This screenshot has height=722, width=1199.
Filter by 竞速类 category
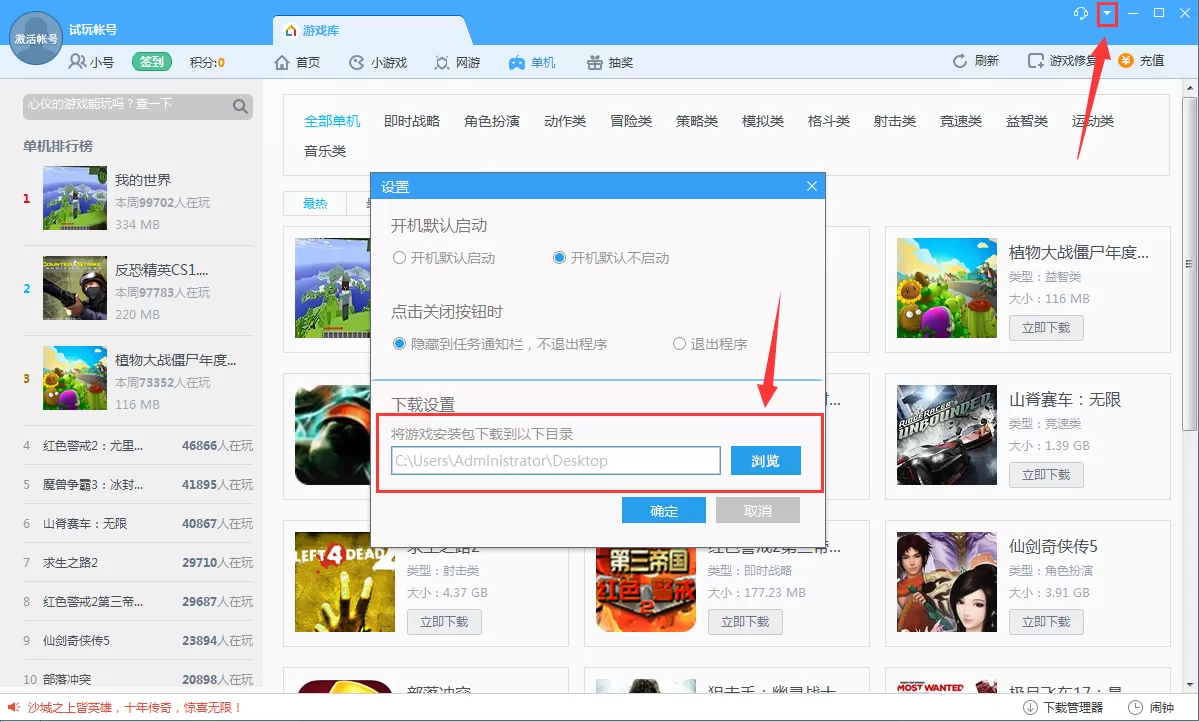(960, 121)
